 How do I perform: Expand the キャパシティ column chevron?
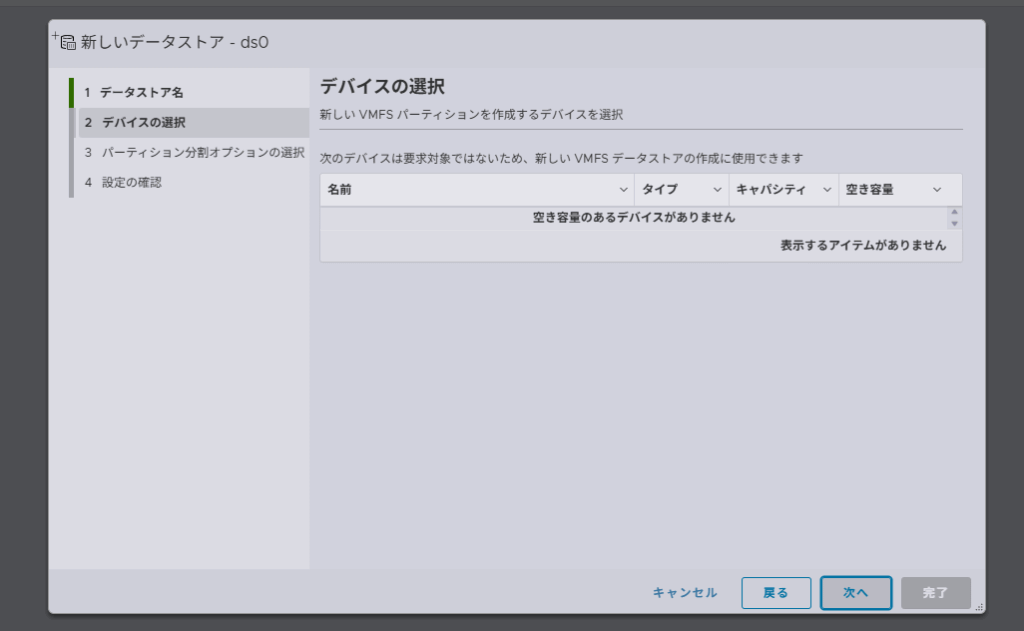pyautogui.click(x=827, y=190)
